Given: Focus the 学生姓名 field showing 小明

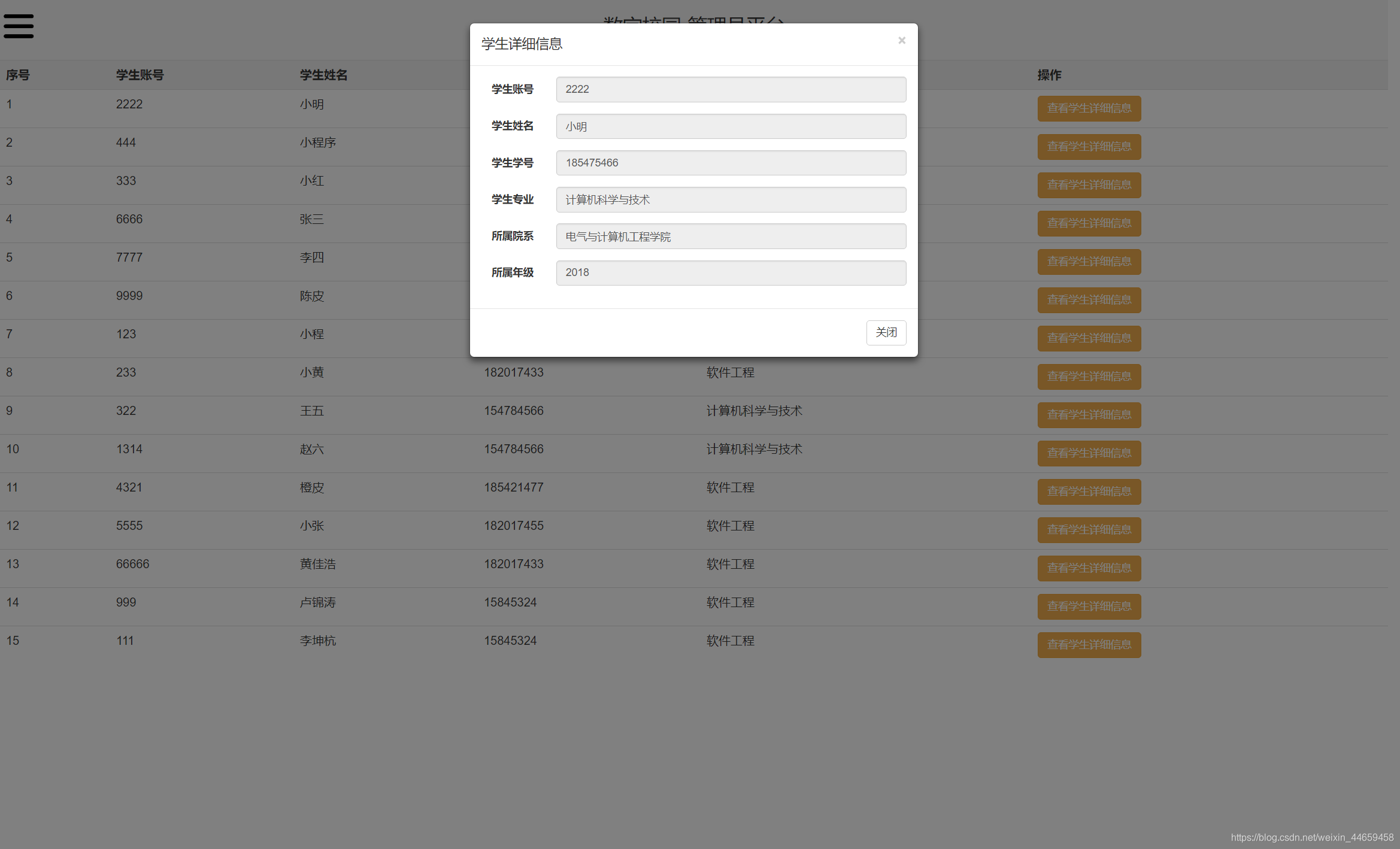Looking at the screenshot, I should tap(731, 126).
